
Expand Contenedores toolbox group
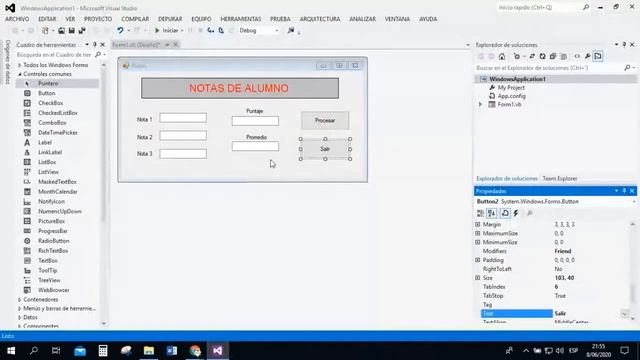coord(20,300)
